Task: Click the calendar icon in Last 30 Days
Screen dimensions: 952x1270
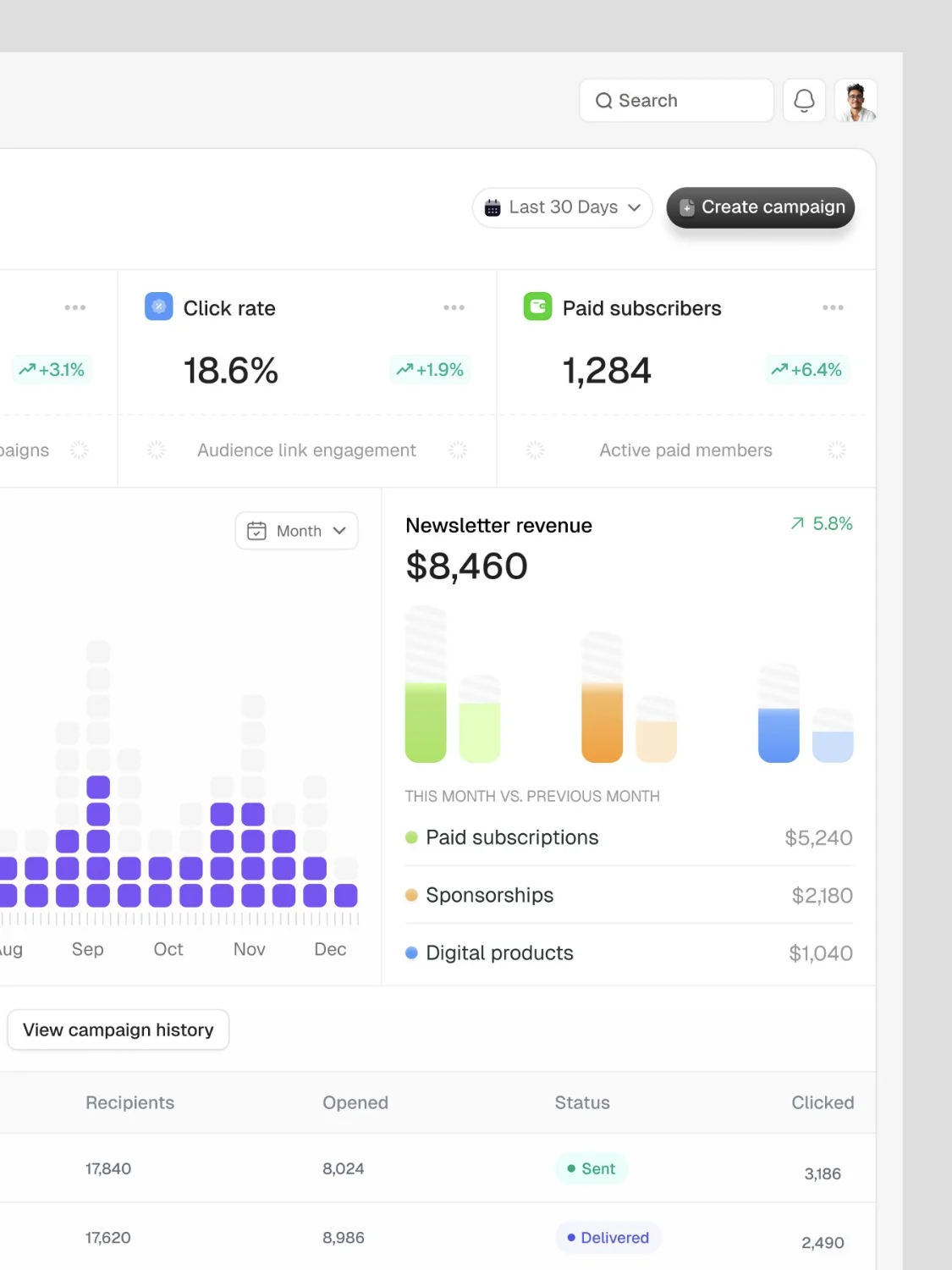Action: coord(493,207)
